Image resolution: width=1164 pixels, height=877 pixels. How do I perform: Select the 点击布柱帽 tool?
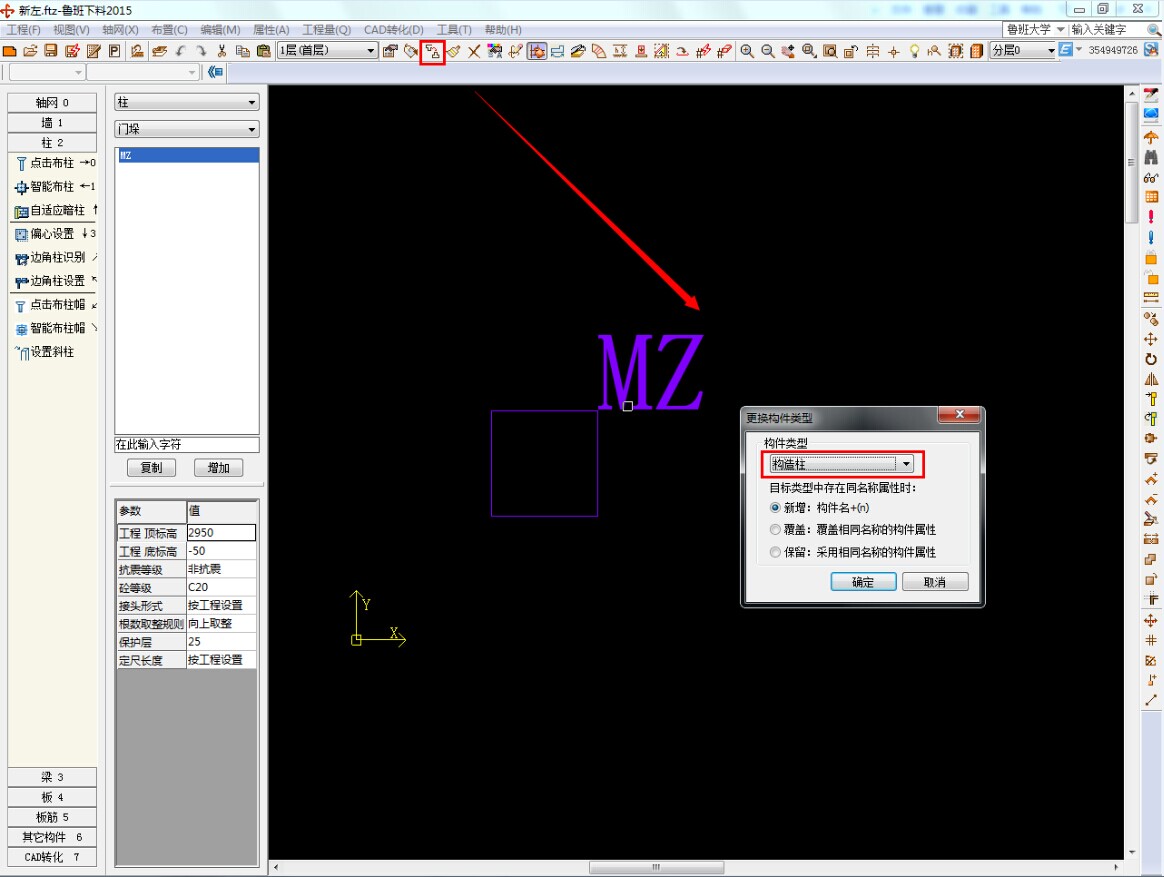click(53, 304)
